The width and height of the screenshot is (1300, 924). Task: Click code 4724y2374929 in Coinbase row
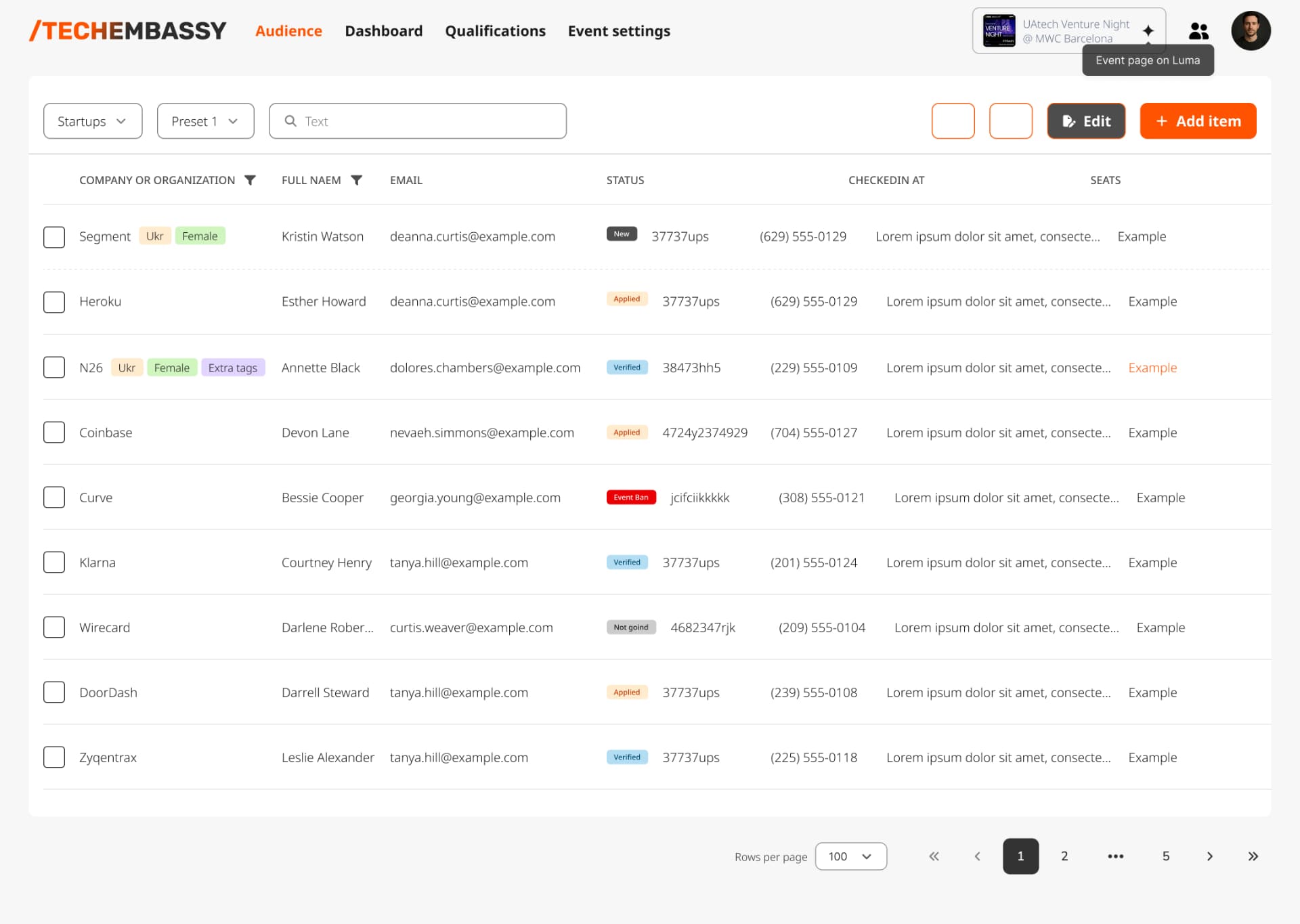click(705, 433)
